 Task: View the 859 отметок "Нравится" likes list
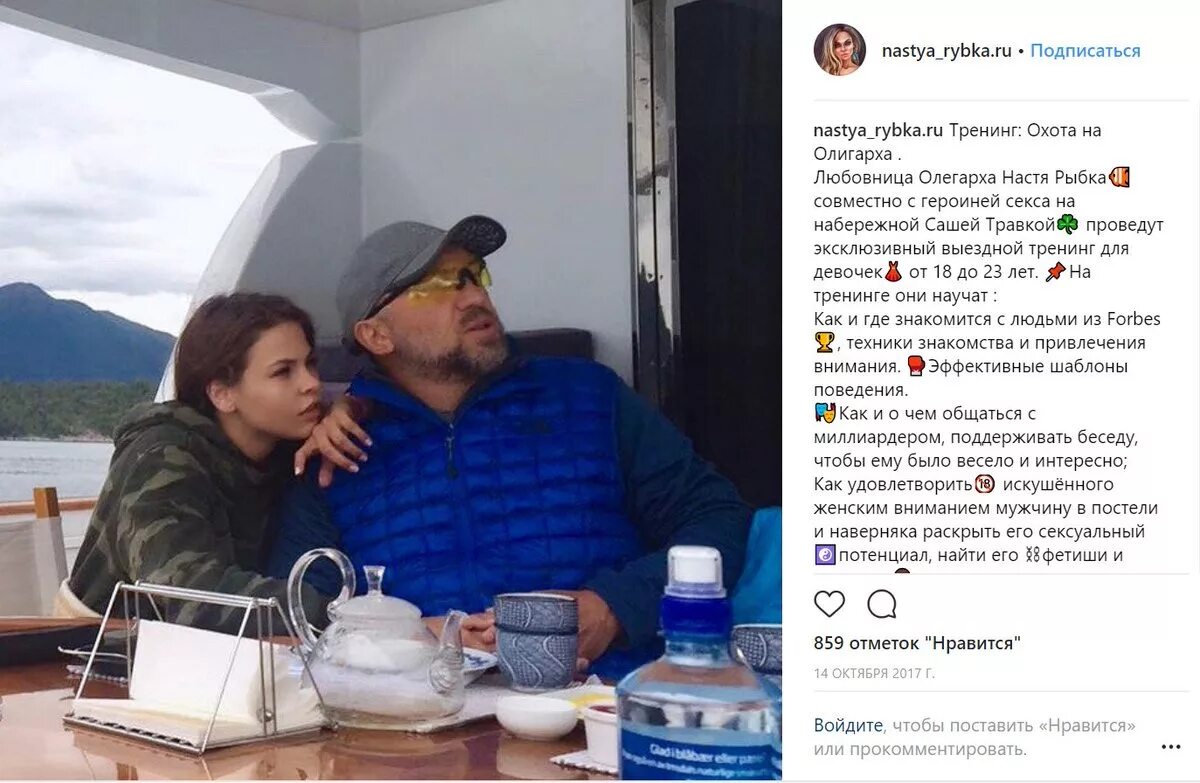[917, 643]
